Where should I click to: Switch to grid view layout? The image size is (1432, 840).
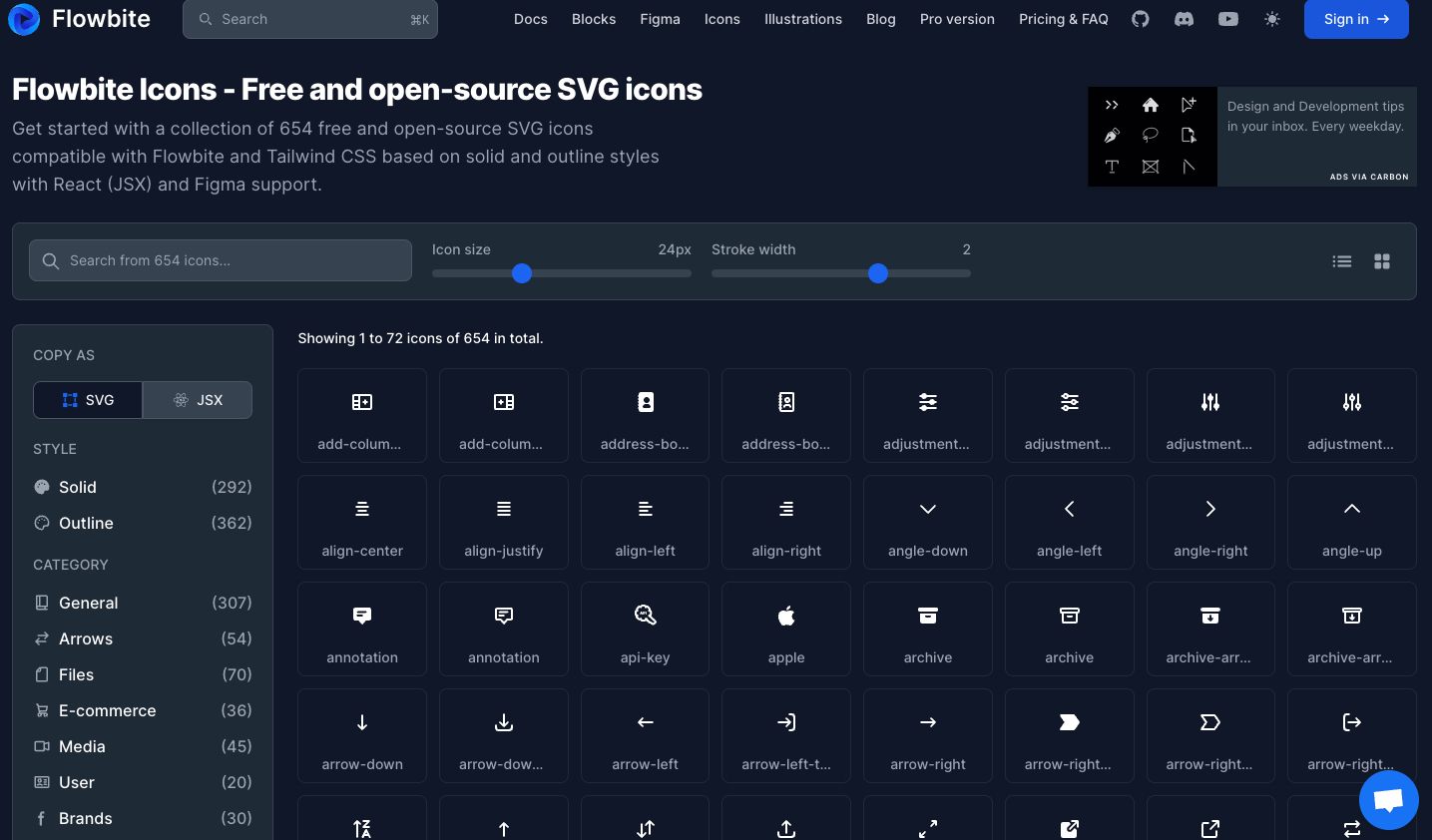coord(1382,261)
